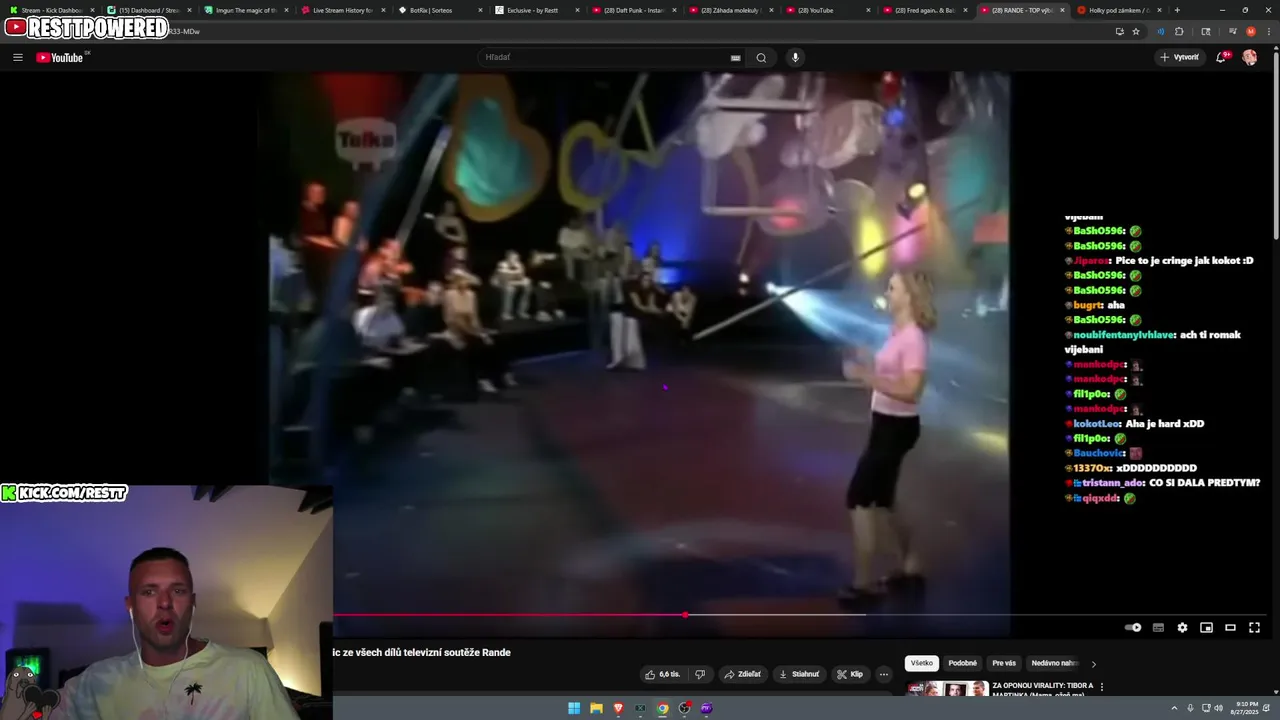Open File Explorer from taskbar
1280x720 pixels.
point(596,708)
